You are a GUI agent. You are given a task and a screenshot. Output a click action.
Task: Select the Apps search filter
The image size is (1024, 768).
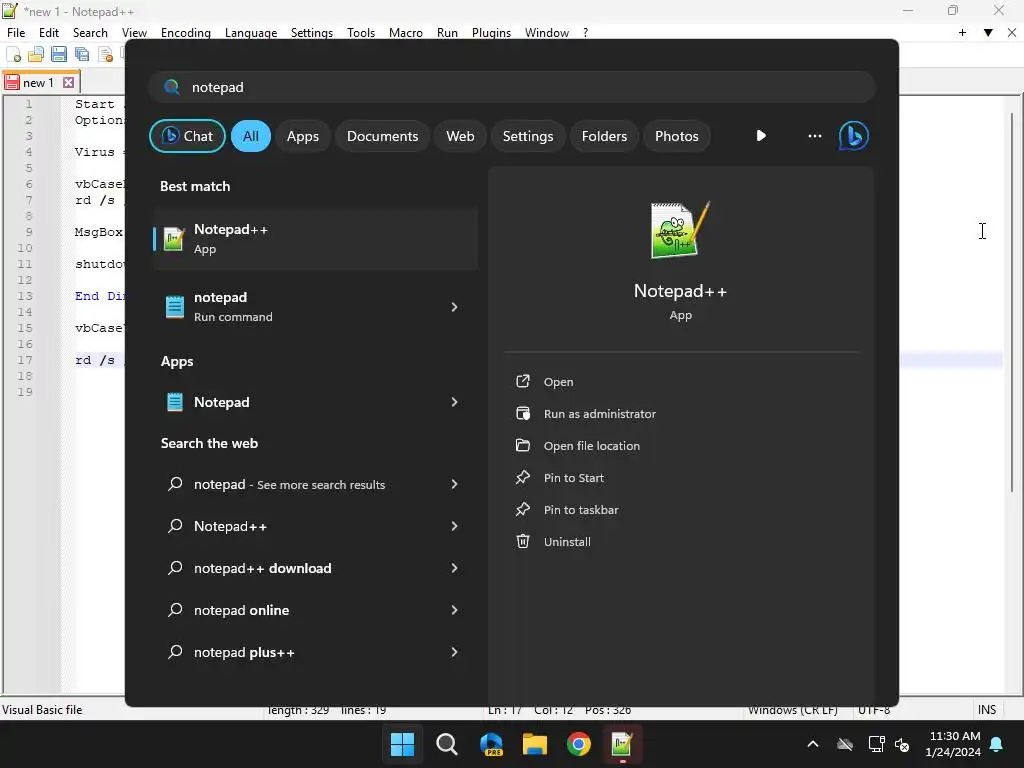pos(303,136)
